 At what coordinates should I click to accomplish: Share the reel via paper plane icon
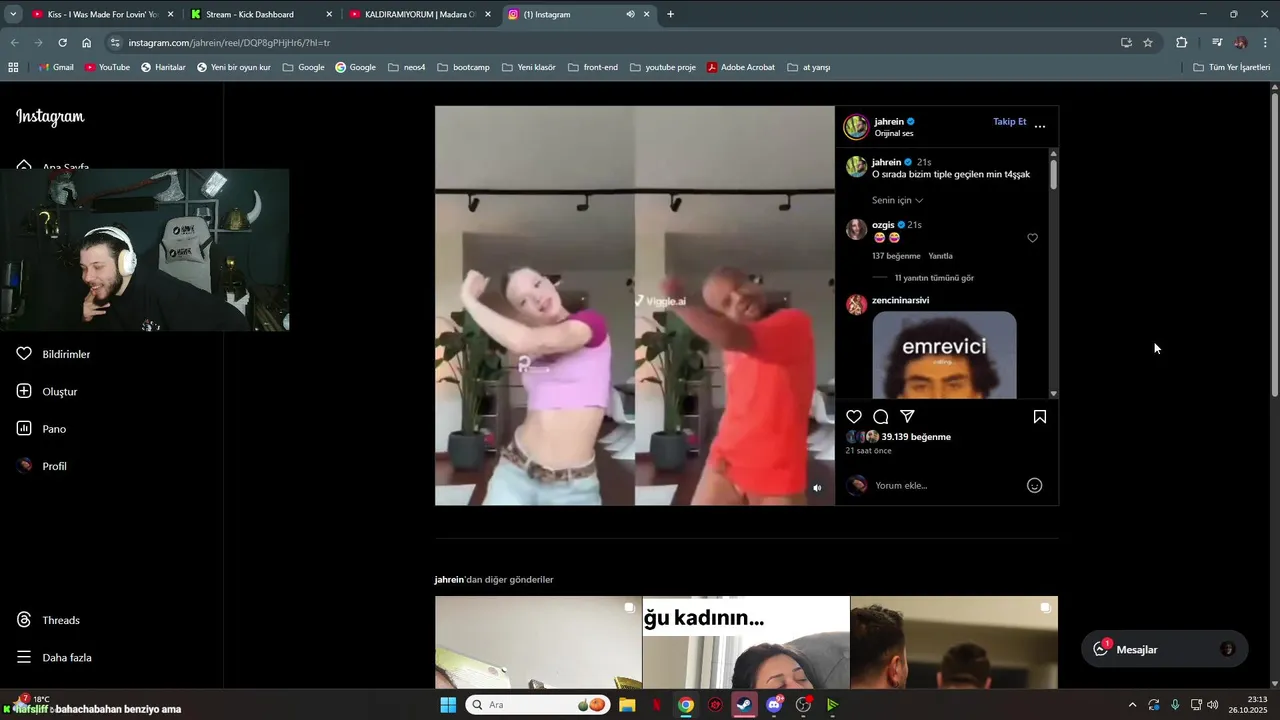point(907,417)
